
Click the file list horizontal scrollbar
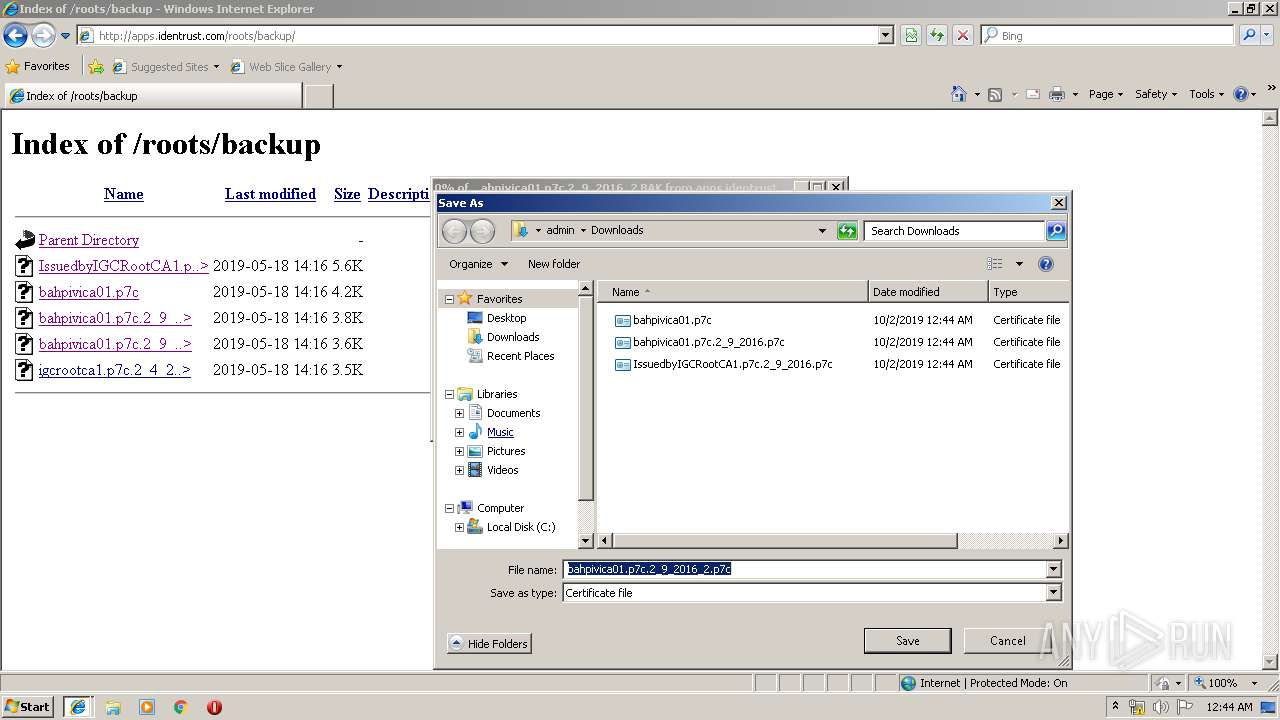click(x=784, y=541)
